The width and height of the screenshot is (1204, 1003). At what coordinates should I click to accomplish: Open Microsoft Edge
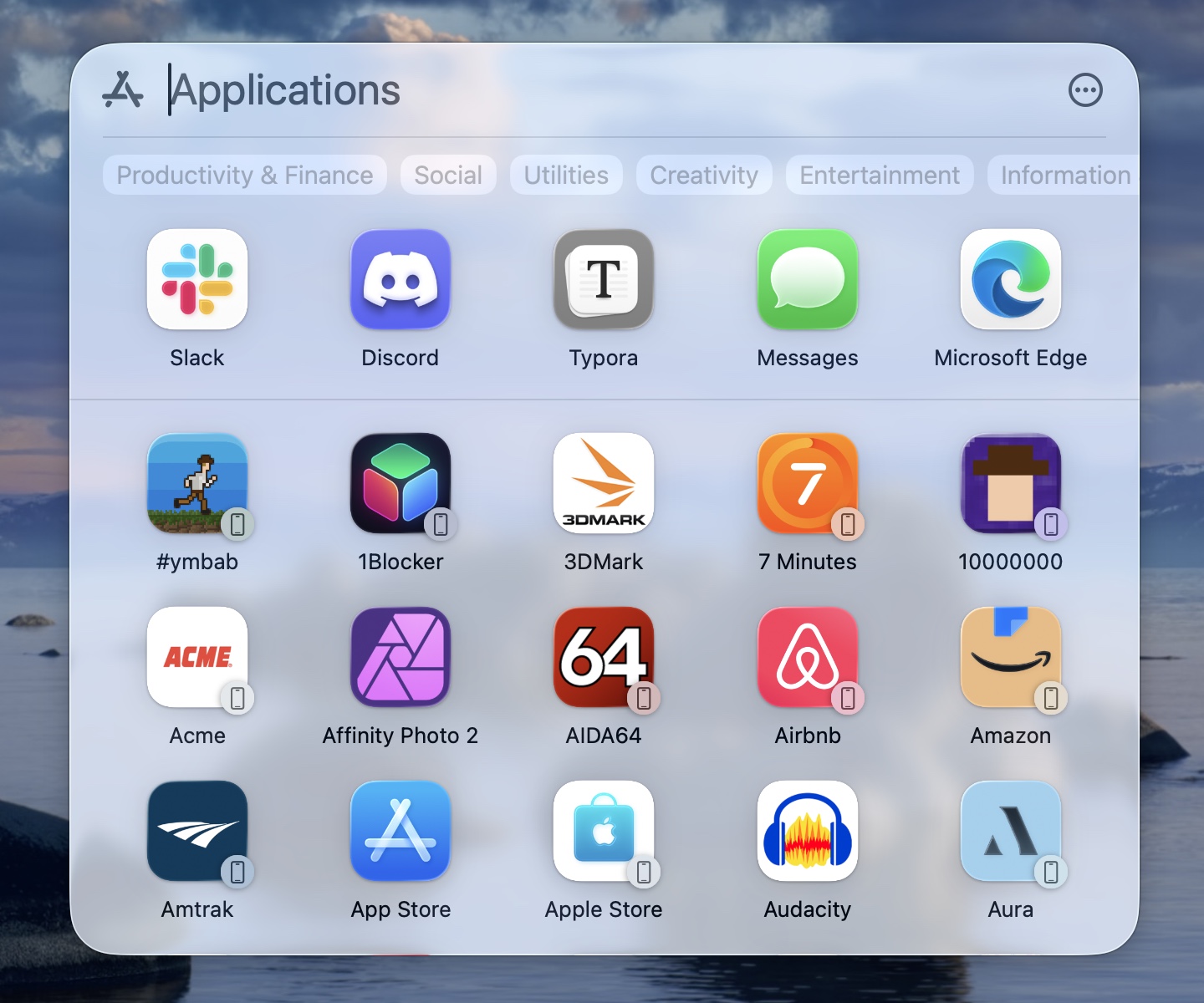click(x=1011, y=279)
